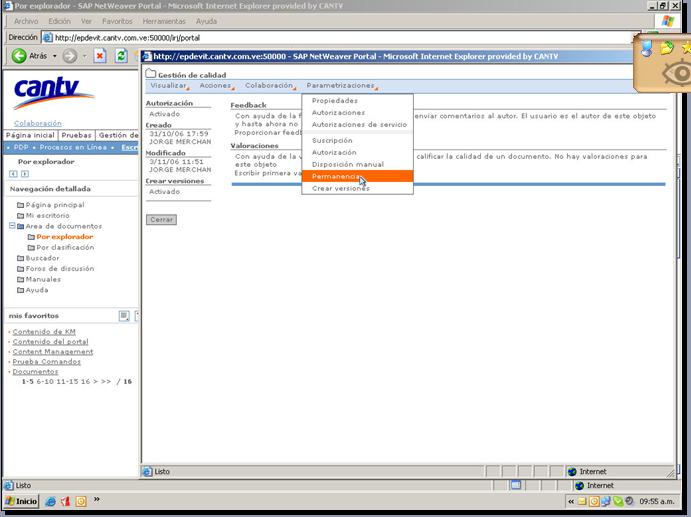Click the Foros de discusión folder icon

coord(20,268)
